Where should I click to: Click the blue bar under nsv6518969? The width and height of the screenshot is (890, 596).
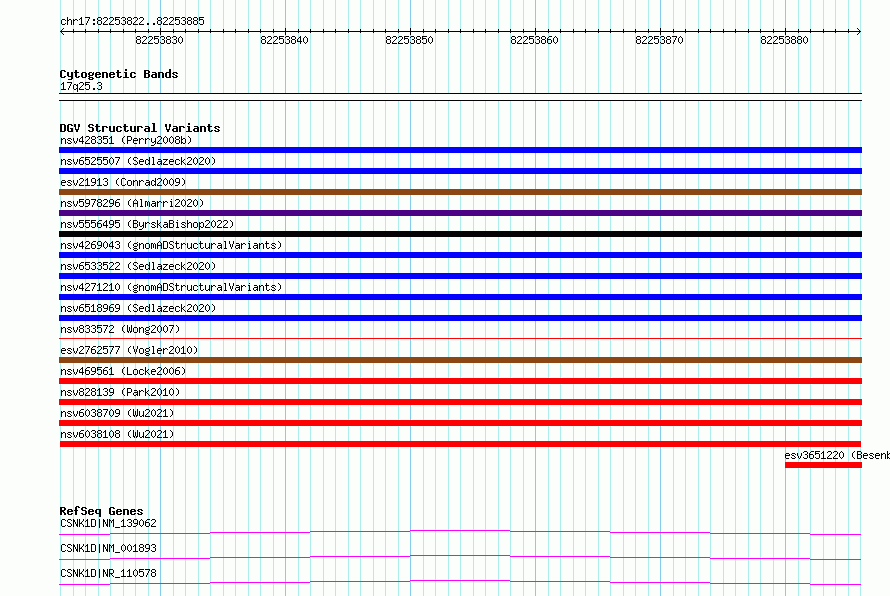[460, 318]
